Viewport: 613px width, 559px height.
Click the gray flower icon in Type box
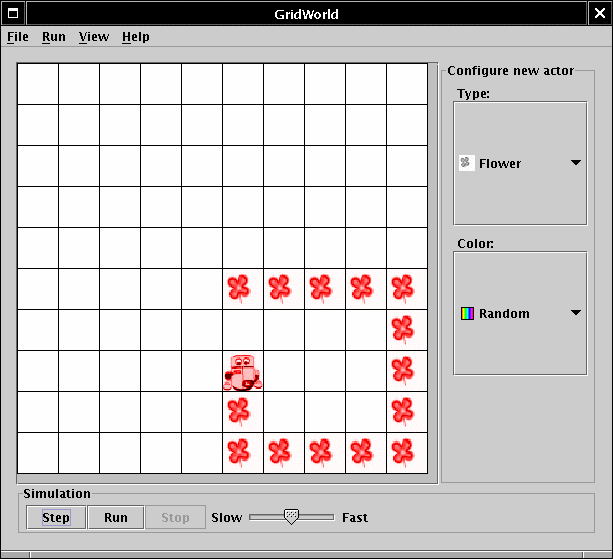(466, 163)
